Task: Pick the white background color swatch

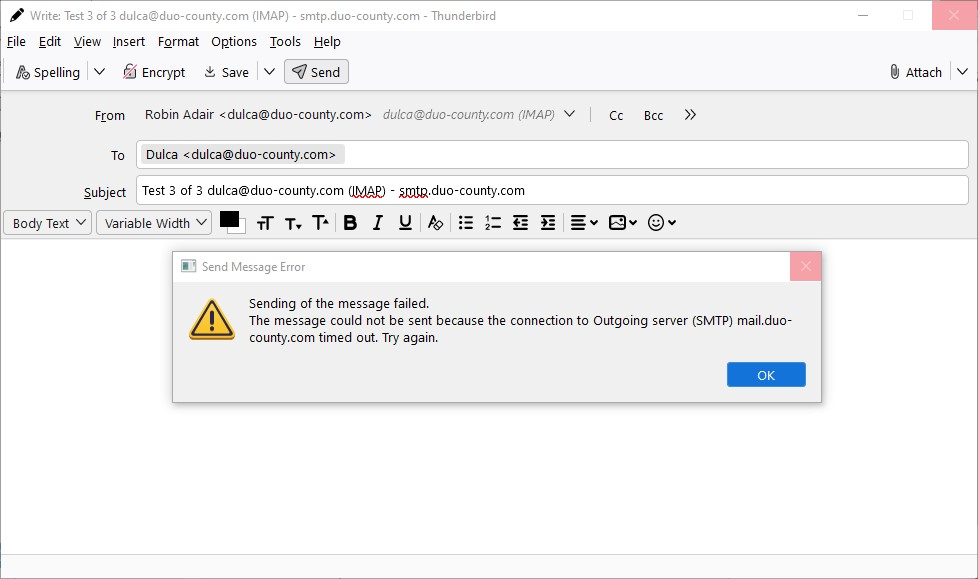Action: pyautogui.click(x=241, y=229)
